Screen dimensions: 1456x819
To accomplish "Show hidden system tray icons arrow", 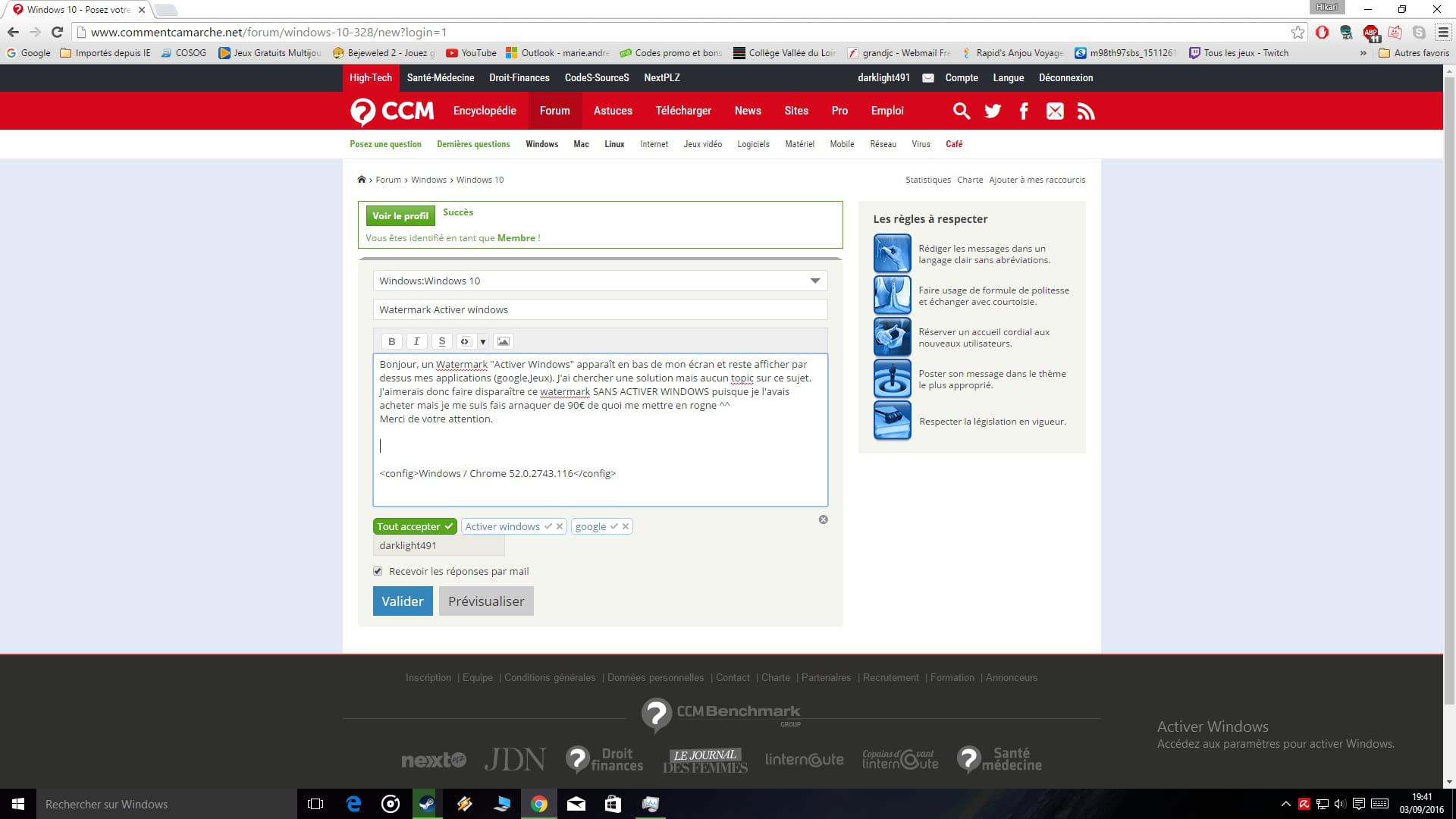I will click(x=1285, y=804).
